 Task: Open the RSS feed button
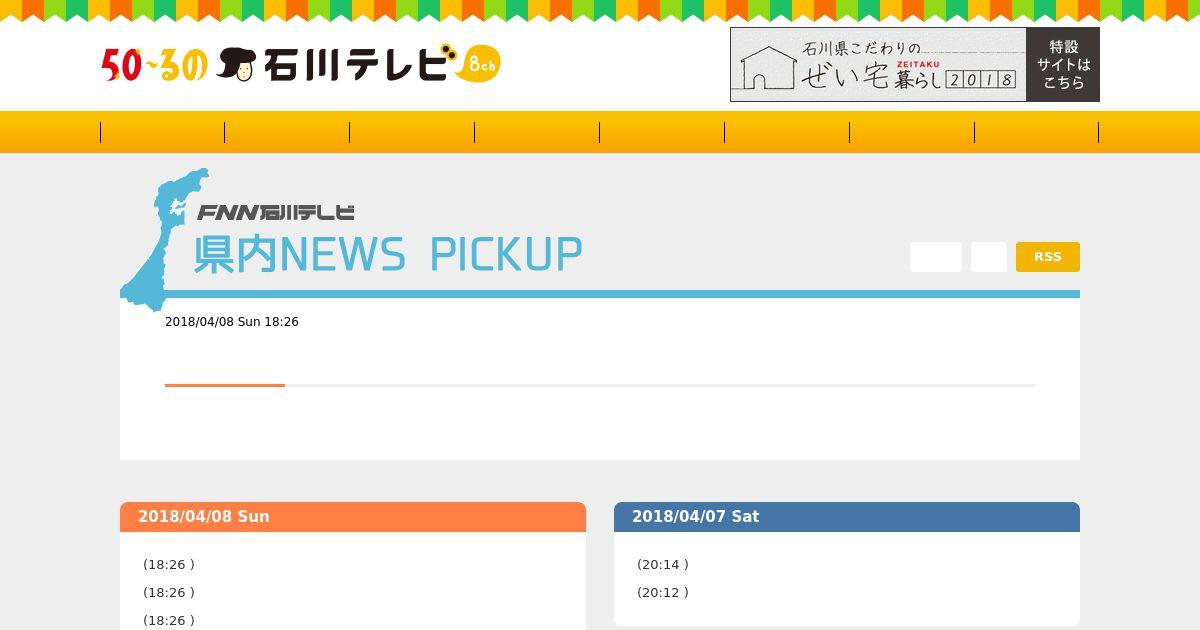pos(1048,257)
